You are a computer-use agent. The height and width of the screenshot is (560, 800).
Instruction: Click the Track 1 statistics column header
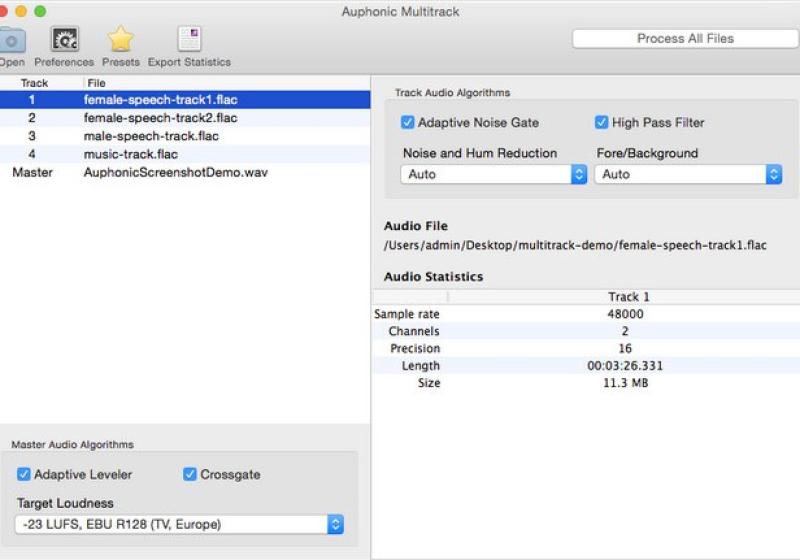[628, 297]
